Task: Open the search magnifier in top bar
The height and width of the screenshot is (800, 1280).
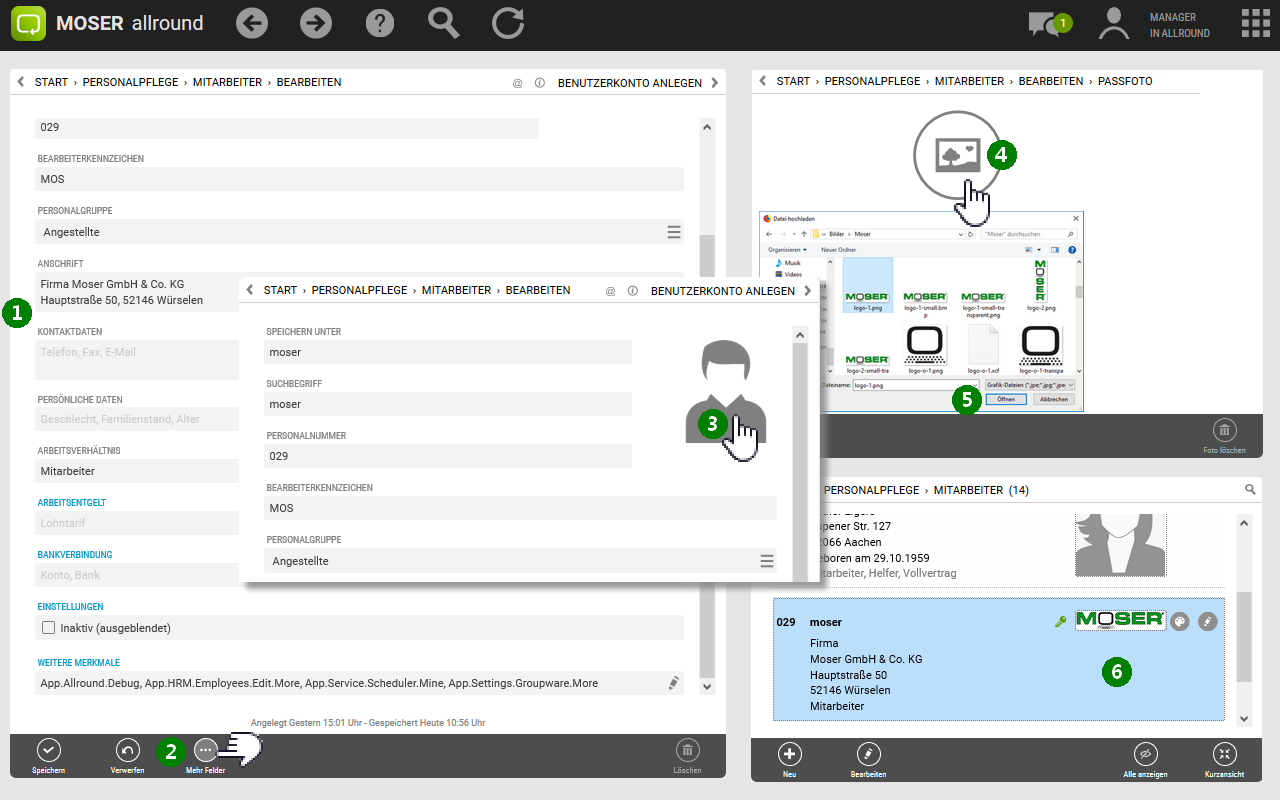Action: coord(443,24)
